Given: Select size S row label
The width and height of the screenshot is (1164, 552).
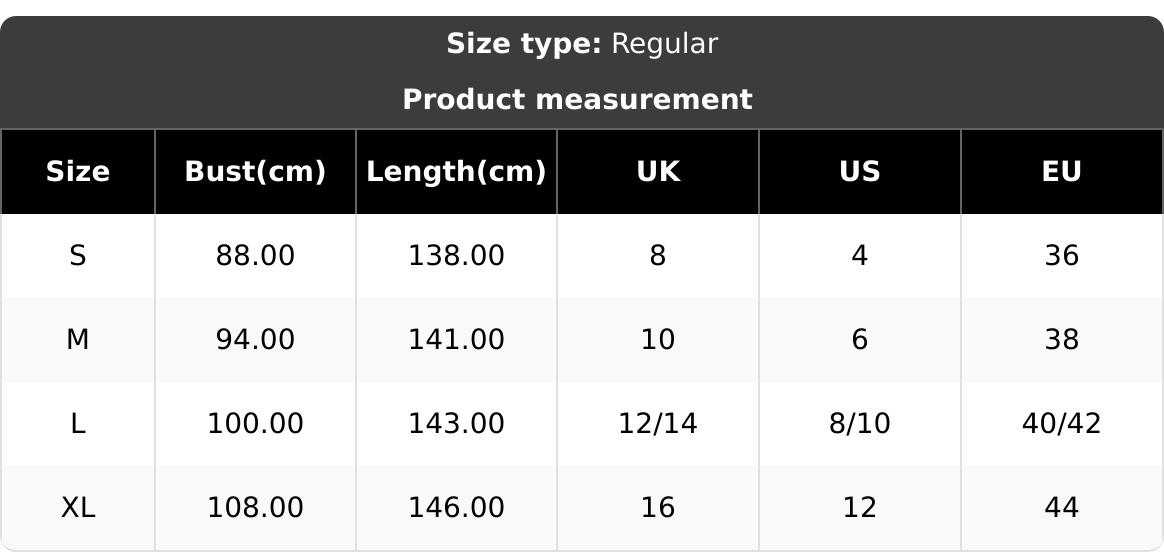Looking at the screenshot, I should tap(78, 256).
